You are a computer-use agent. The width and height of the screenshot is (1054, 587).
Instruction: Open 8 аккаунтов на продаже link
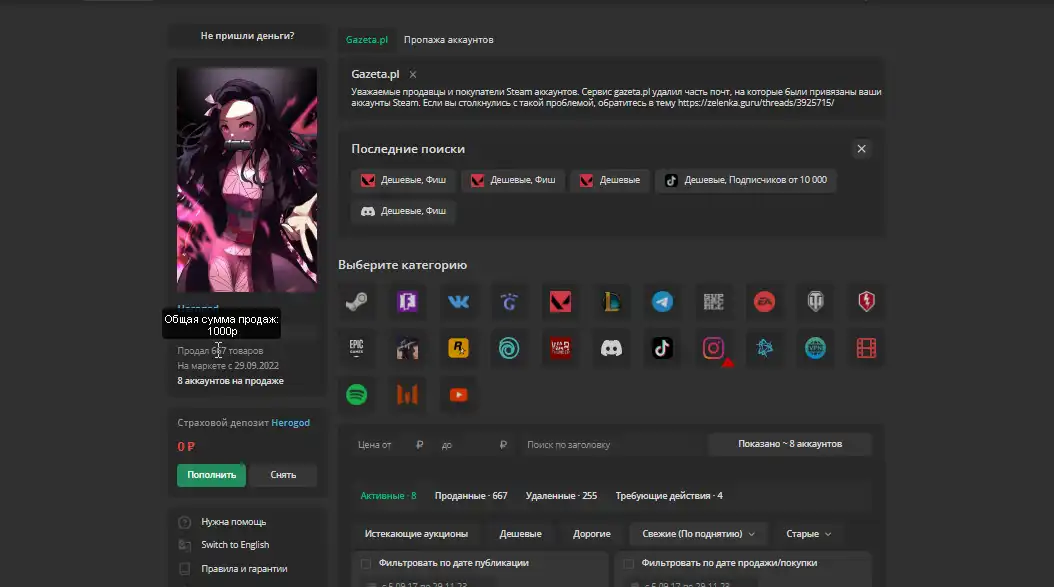coord(231,381)
